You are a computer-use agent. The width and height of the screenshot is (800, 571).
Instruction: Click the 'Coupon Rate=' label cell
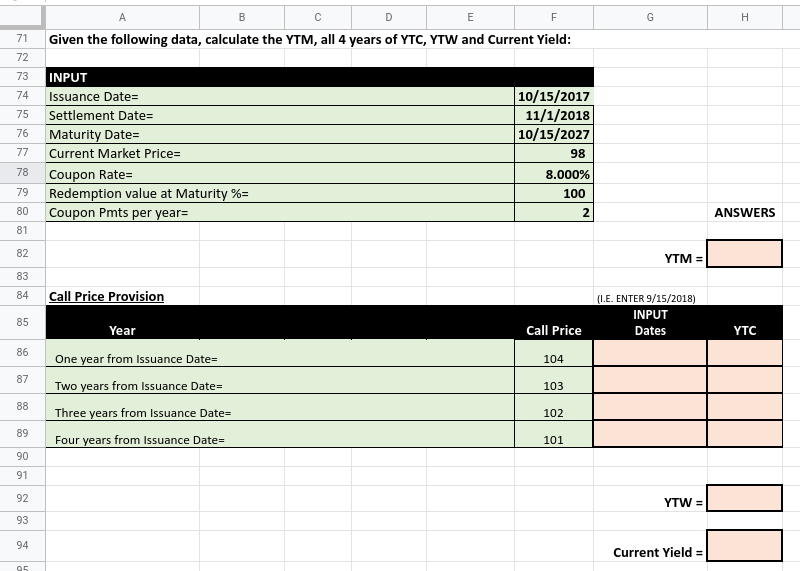(280, 173)
